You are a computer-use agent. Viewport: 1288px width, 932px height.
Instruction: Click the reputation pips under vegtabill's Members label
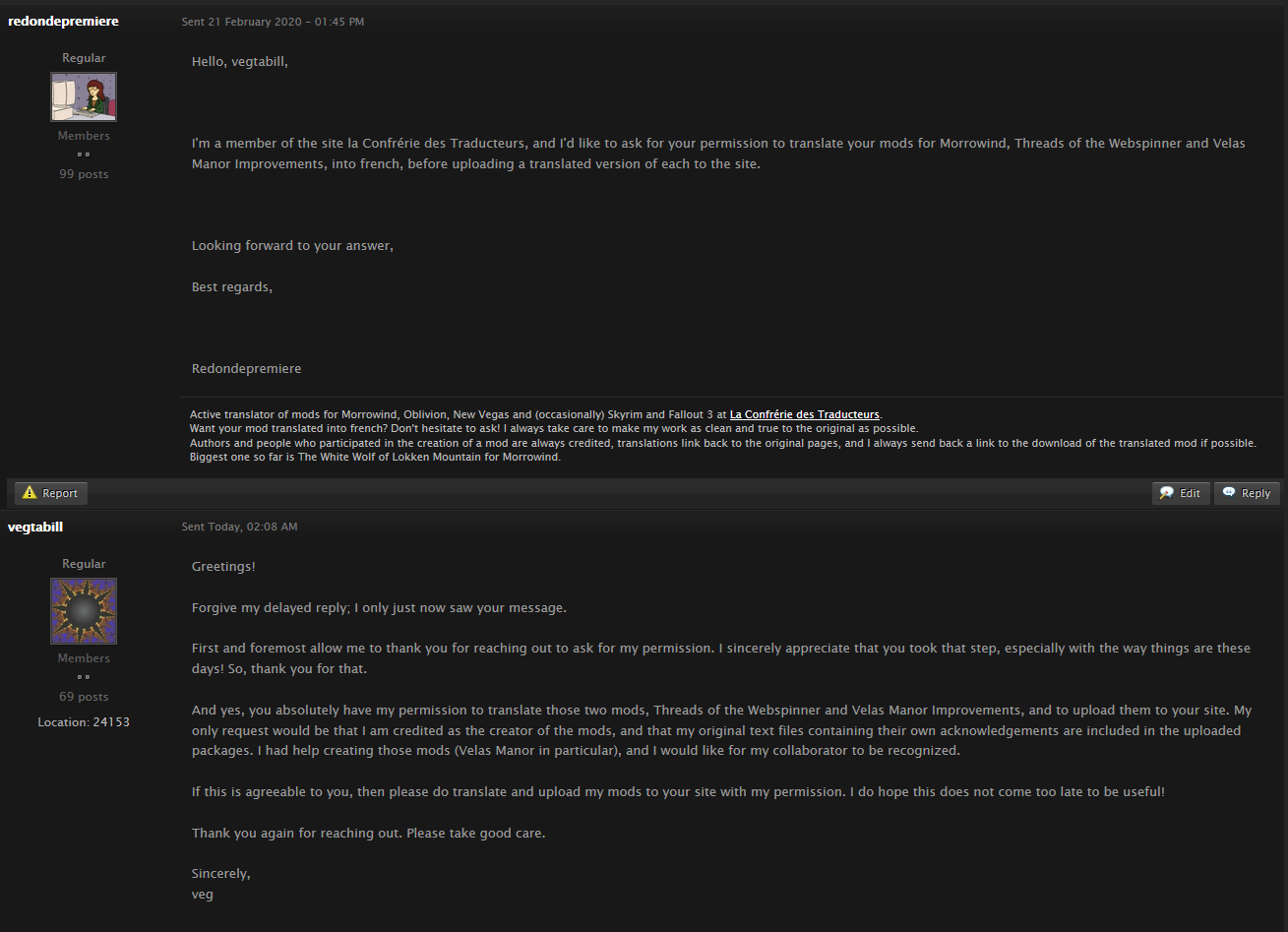(84, 677)
